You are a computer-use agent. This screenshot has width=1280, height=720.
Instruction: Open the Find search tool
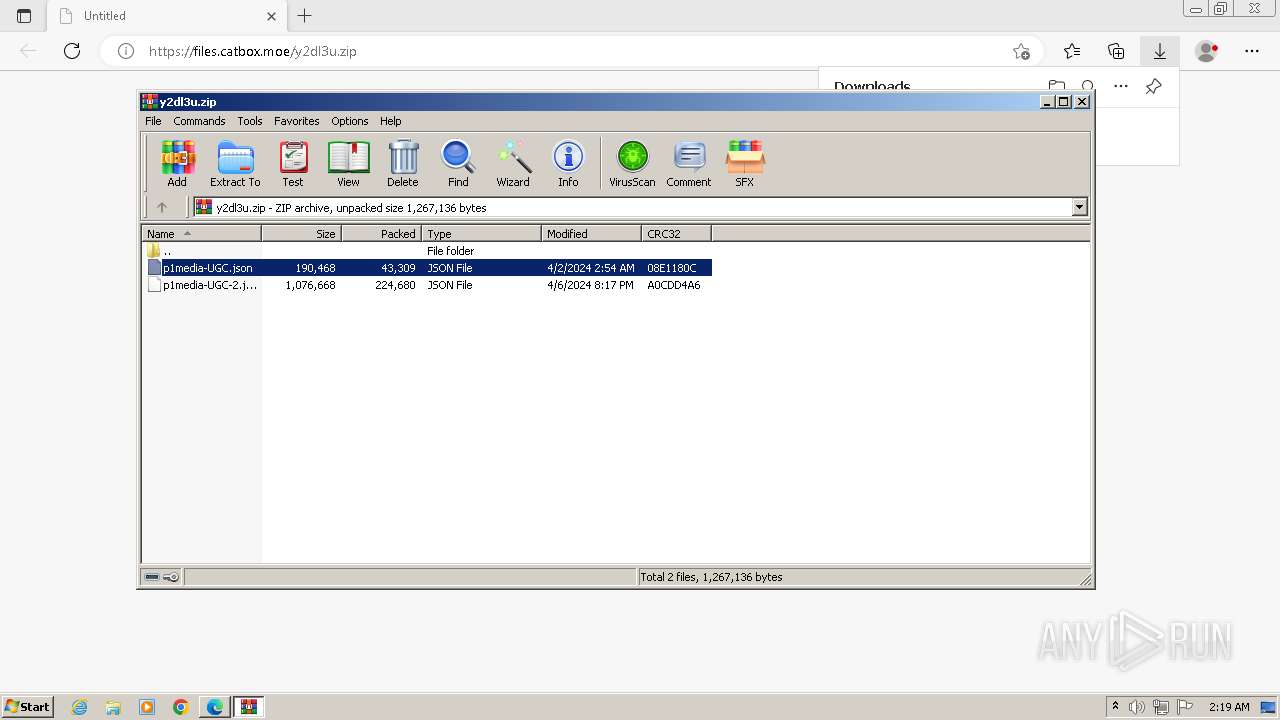coord(458,163)
